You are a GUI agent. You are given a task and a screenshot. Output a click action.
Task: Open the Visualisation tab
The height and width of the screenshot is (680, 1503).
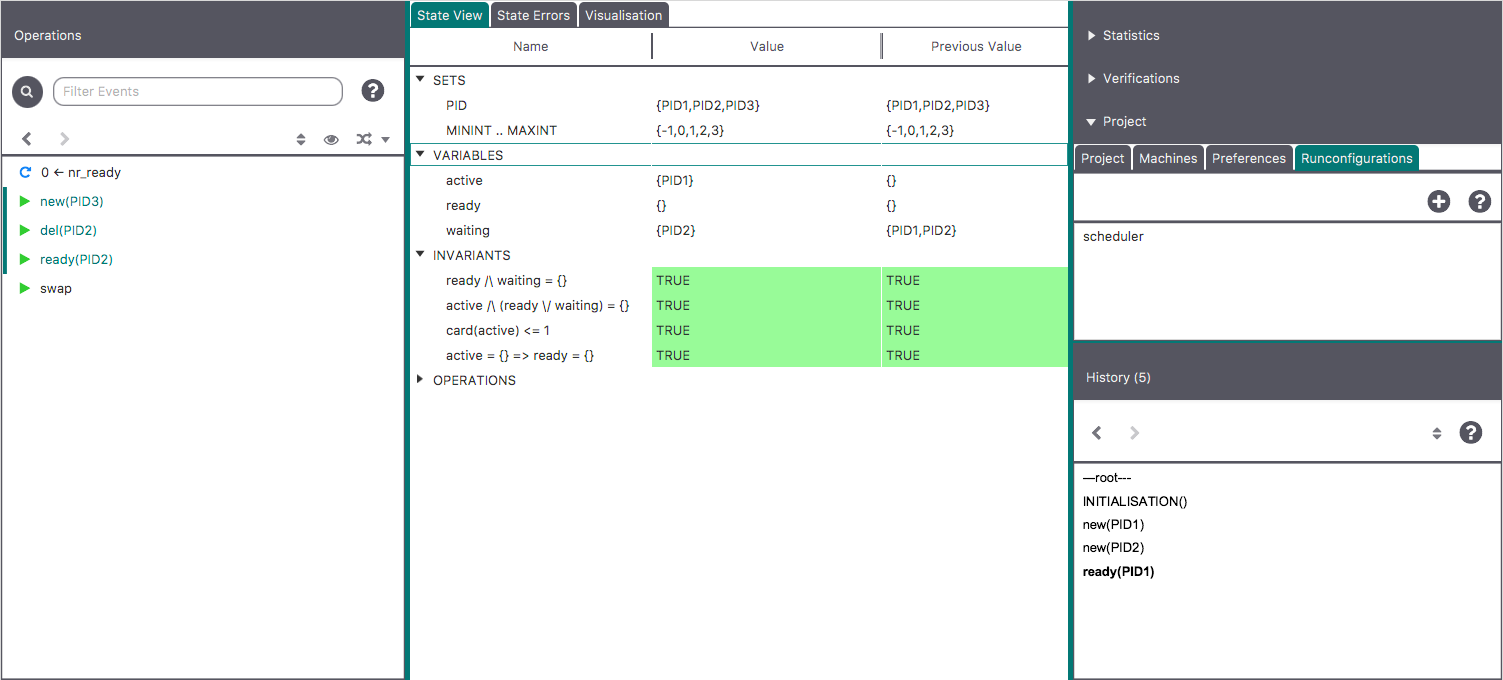click(623, 15)
